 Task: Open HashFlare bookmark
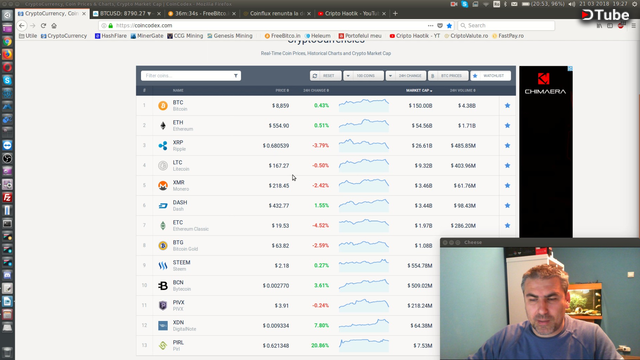(111, 36)
